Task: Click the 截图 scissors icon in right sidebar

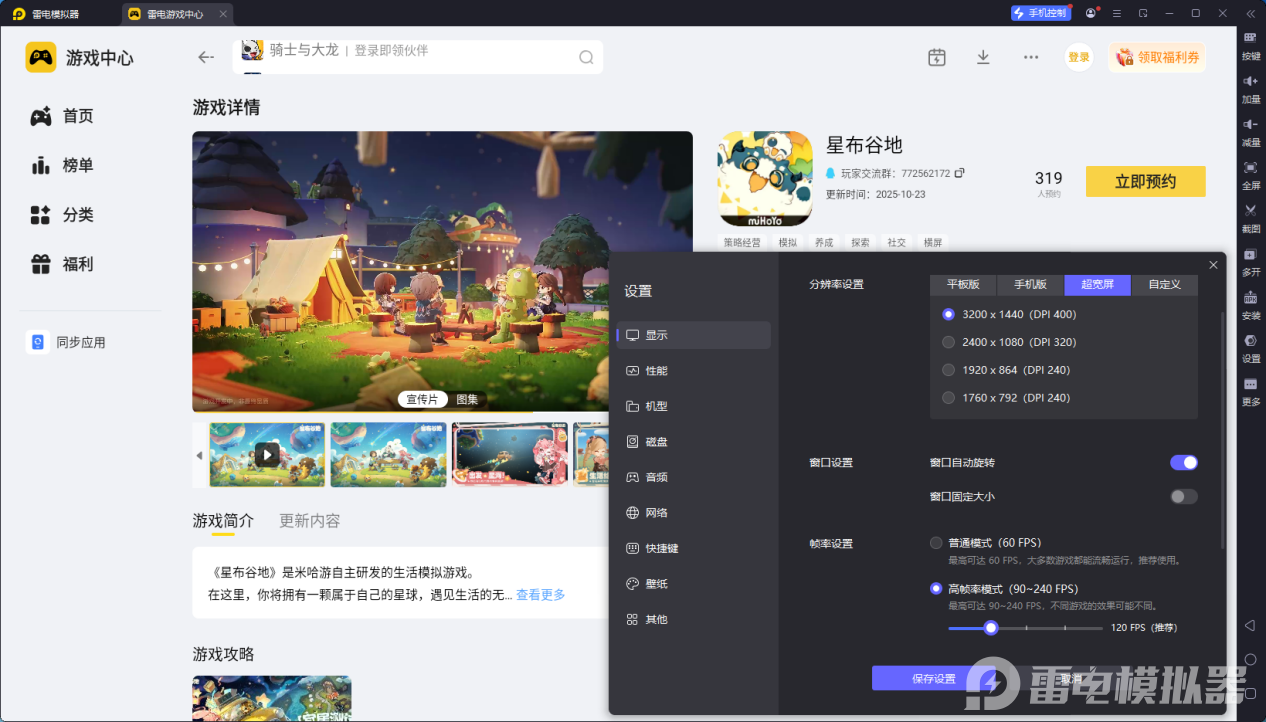Action: [x=1250, y=211]
